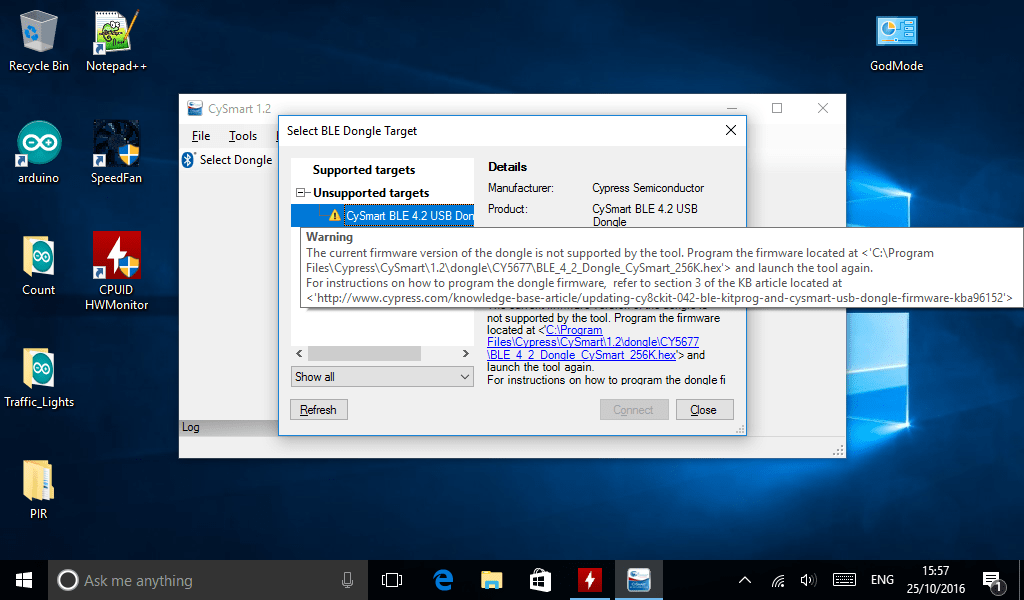Image resolution: width=1024 pixels, height=600 pixels.
Task: Open the SpeedFan desktop shortcut
Action: click(116, 152)
